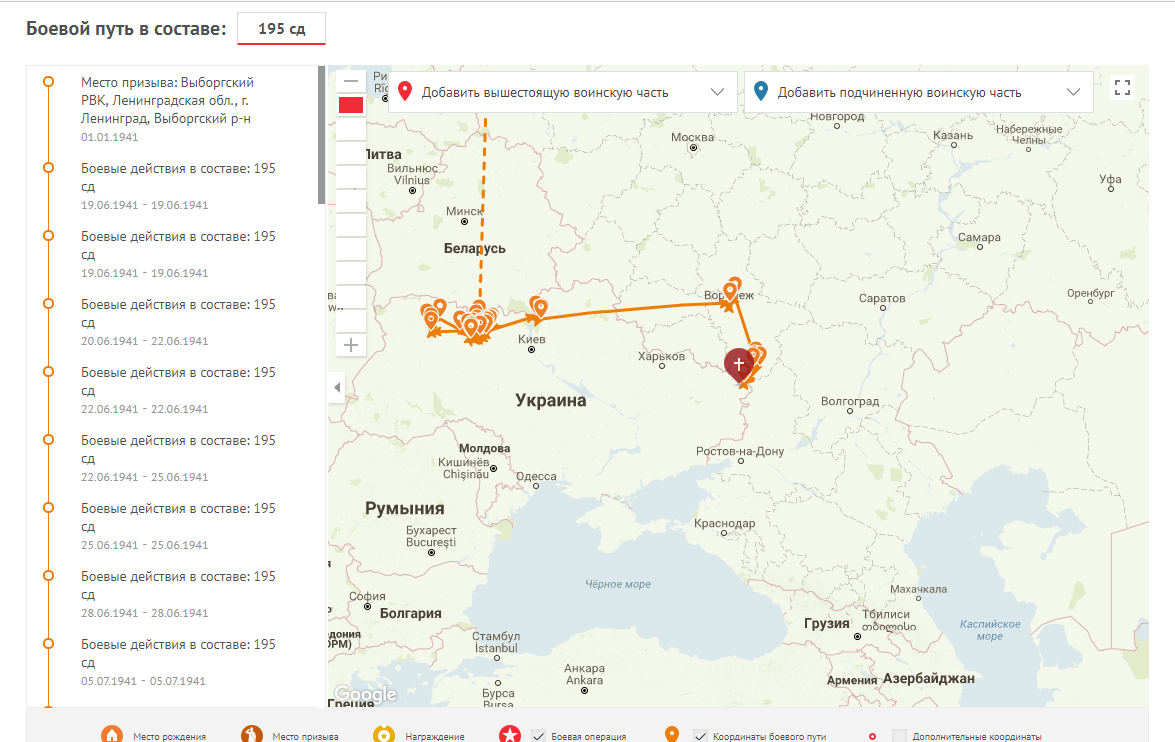
Task: Click the 'Украина' label on the map
Action: click(x=551, y=400)
